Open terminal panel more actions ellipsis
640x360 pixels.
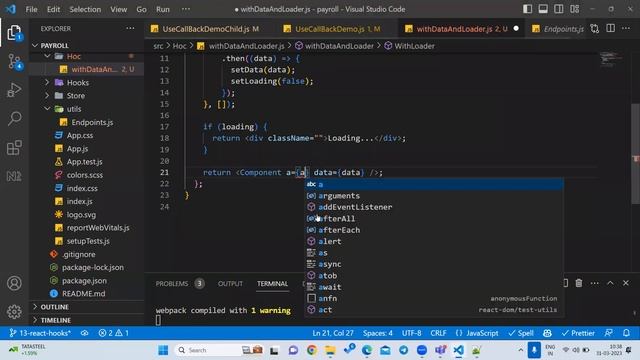(594, 283)
